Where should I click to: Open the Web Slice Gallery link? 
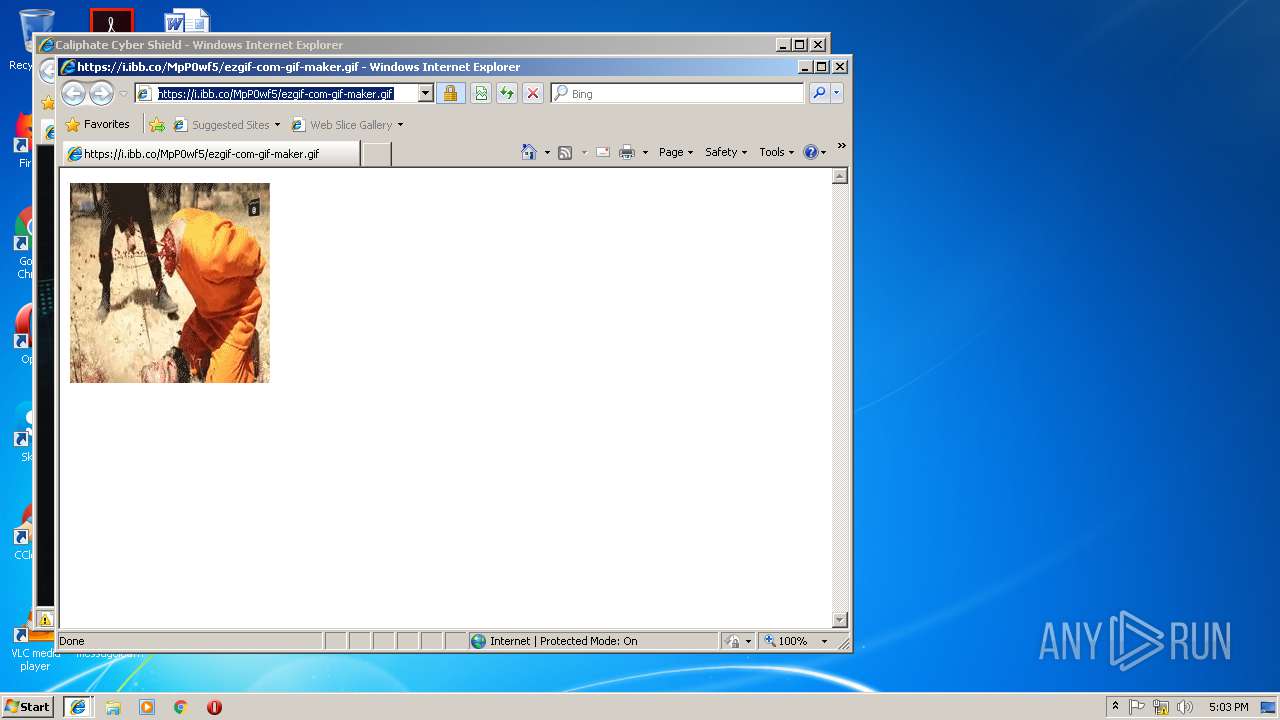click(x=347, y=125)
